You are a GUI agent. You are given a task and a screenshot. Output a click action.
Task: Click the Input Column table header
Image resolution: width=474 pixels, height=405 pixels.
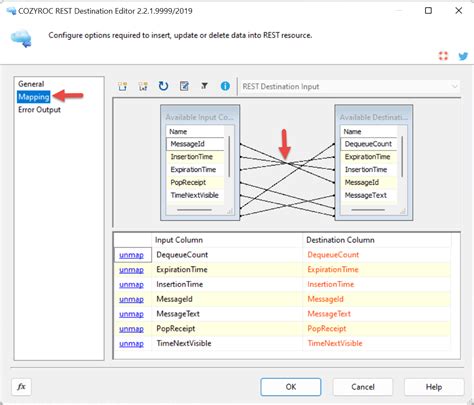(x=227, y=240)
